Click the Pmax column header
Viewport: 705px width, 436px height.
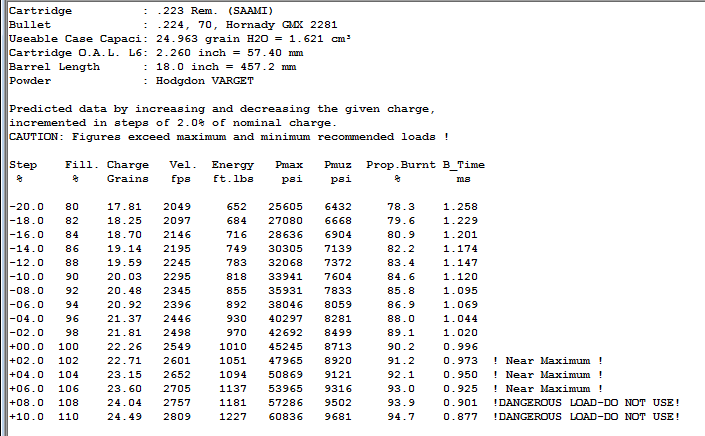coord(291,164)
